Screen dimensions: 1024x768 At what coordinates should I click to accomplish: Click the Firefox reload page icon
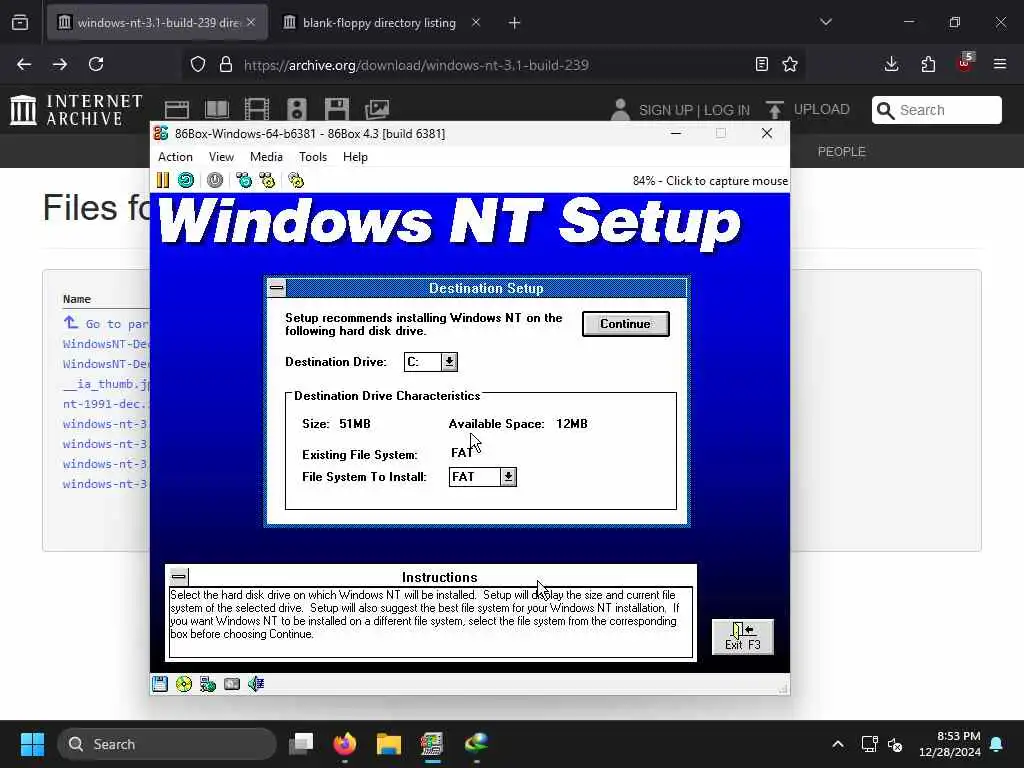[96, 64]
